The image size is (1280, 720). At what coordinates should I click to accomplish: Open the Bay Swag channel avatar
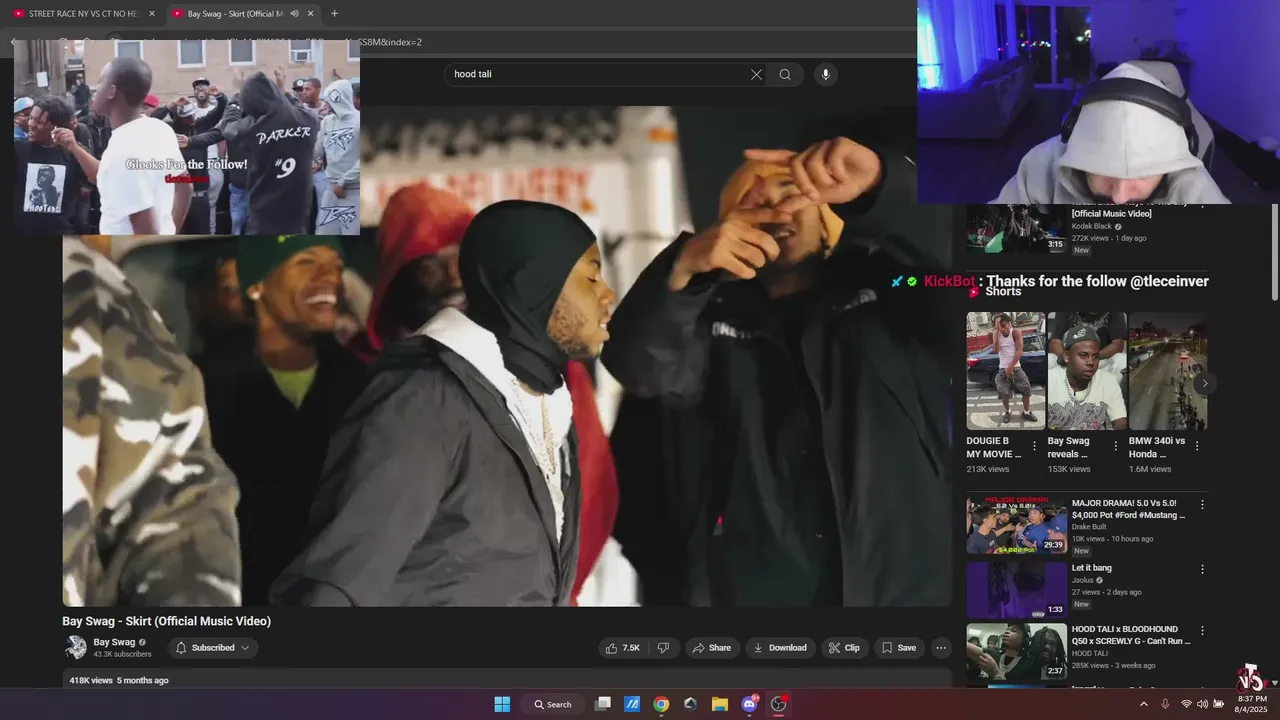[x=76, y=648]
